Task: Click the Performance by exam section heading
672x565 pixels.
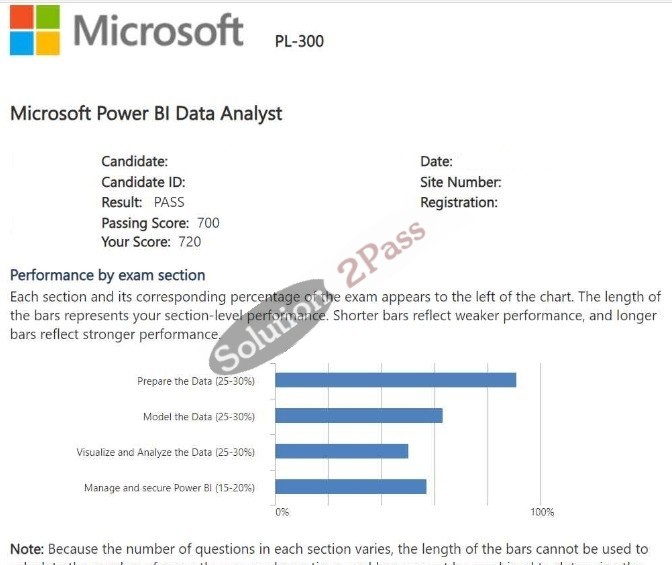Action: click(108, 275)
